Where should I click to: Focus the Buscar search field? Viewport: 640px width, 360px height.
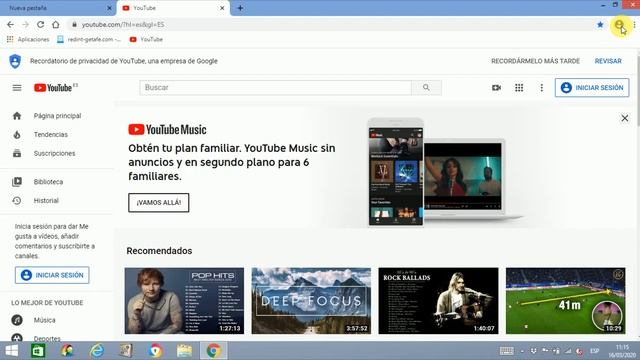tap(276, 88)
